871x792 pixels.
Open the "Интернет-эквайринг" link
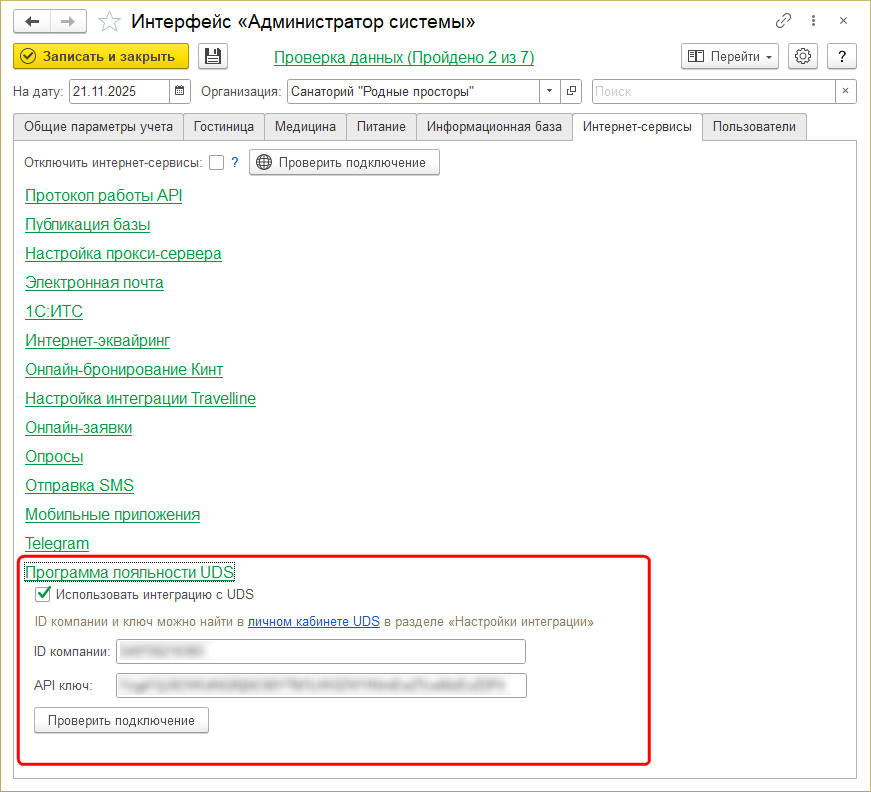coord(97,341)
